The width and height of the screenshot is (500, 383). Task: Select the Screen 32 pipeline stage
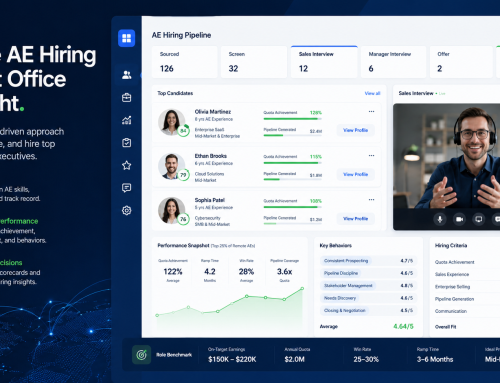click(254, 62)
